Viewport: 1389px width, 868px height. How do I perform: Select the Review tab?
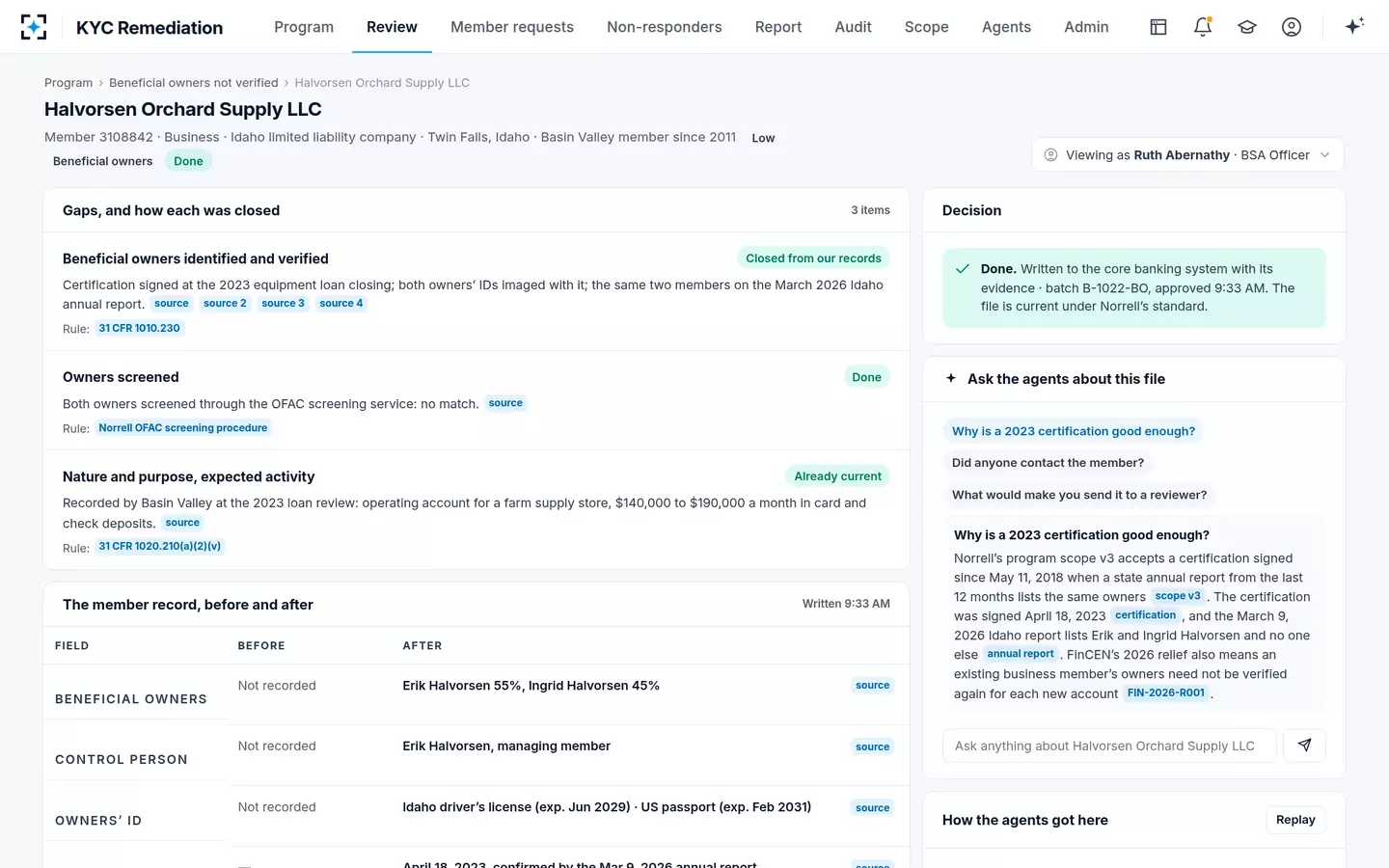[392, 27]
